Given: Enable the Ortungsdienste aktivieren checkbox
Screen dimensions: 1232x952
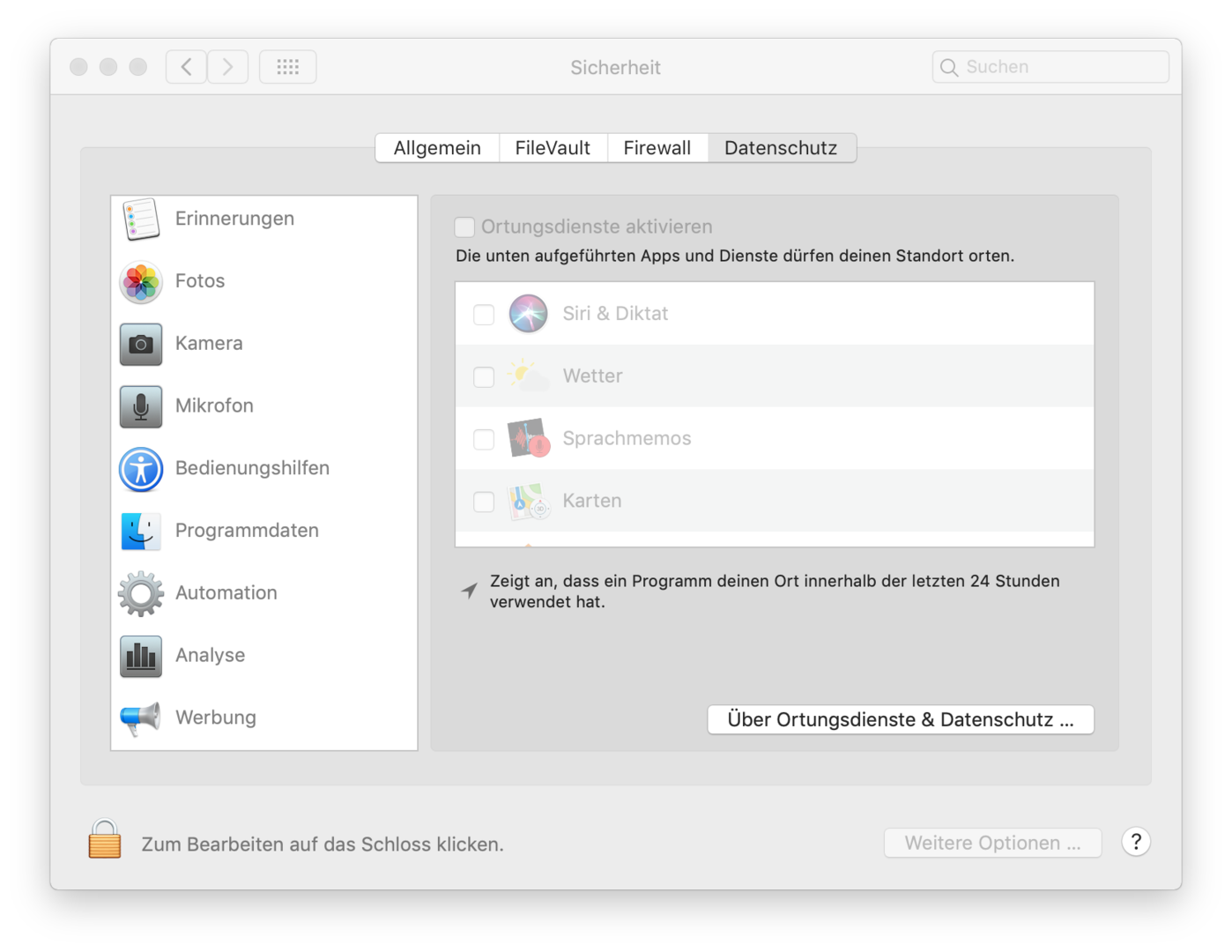Looking at the screenshot, I should pyautogui.click(x=464, y=227).
